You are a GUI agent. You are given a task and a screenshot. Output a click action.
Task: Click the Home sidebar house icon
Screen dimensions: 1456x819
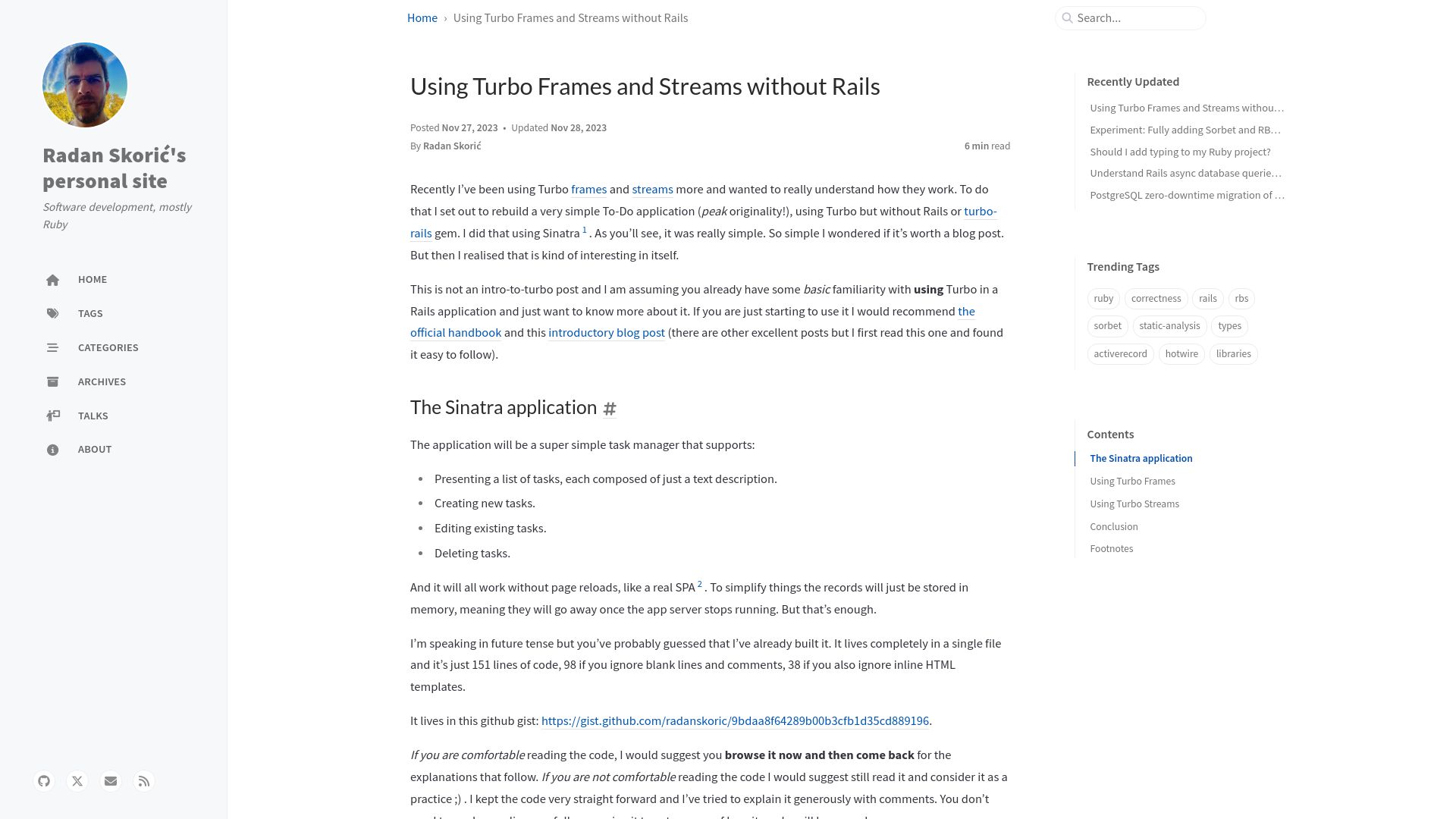[x=52, y=281]
